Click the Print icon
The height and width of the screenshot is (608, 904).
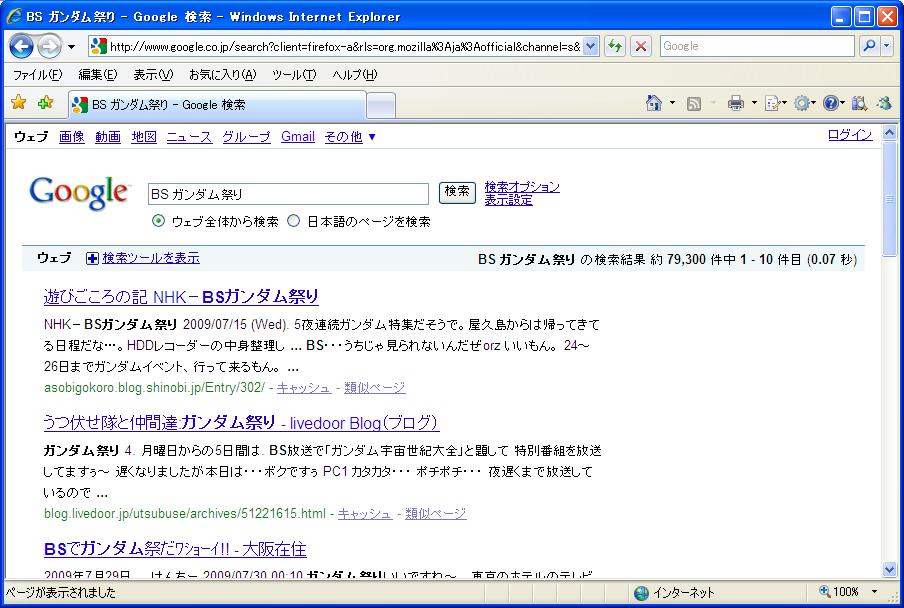coord(736,104)
